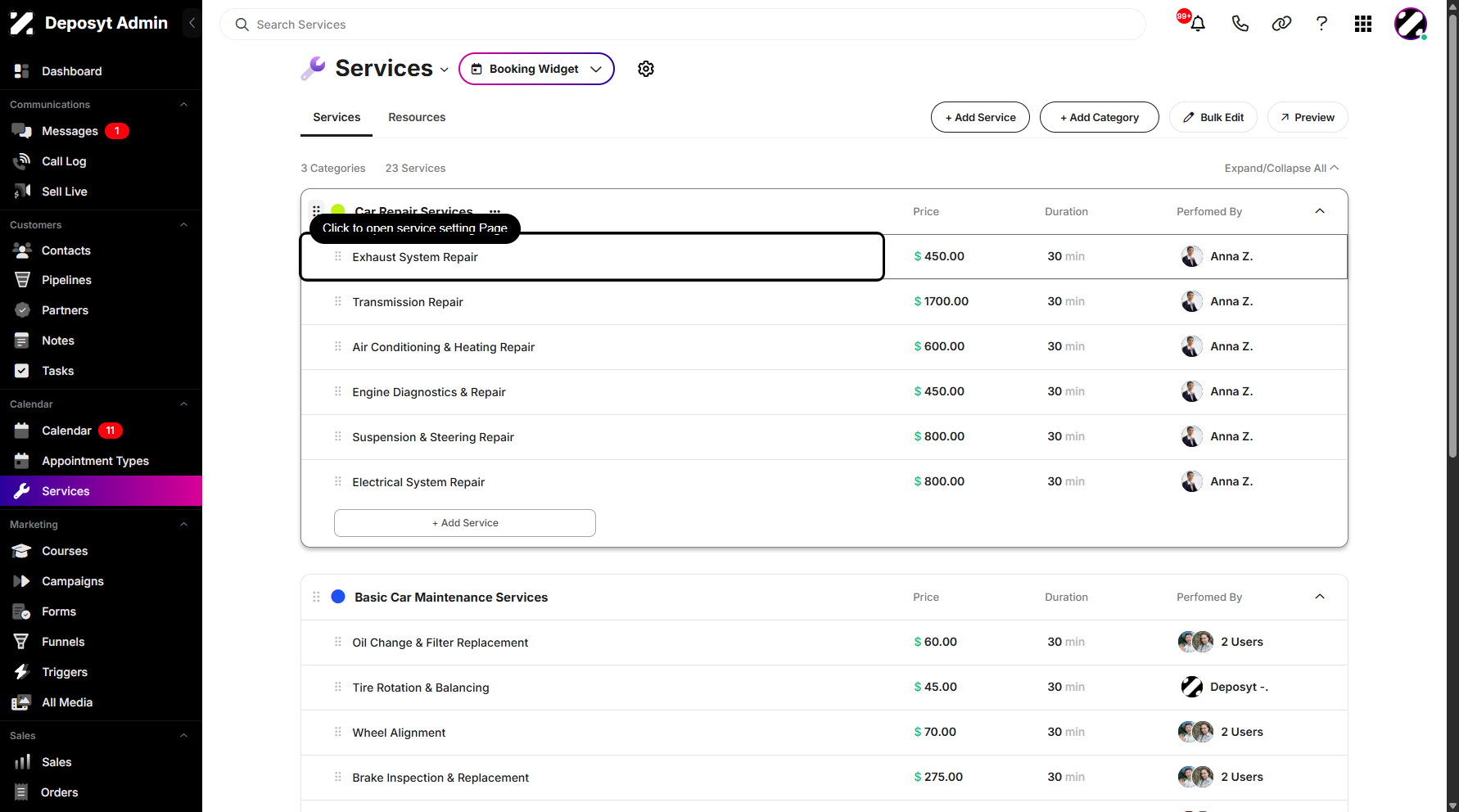
Task: Click the green color dot for Car Repair Services
Action: pyautogui.click(x=338, y=210)
